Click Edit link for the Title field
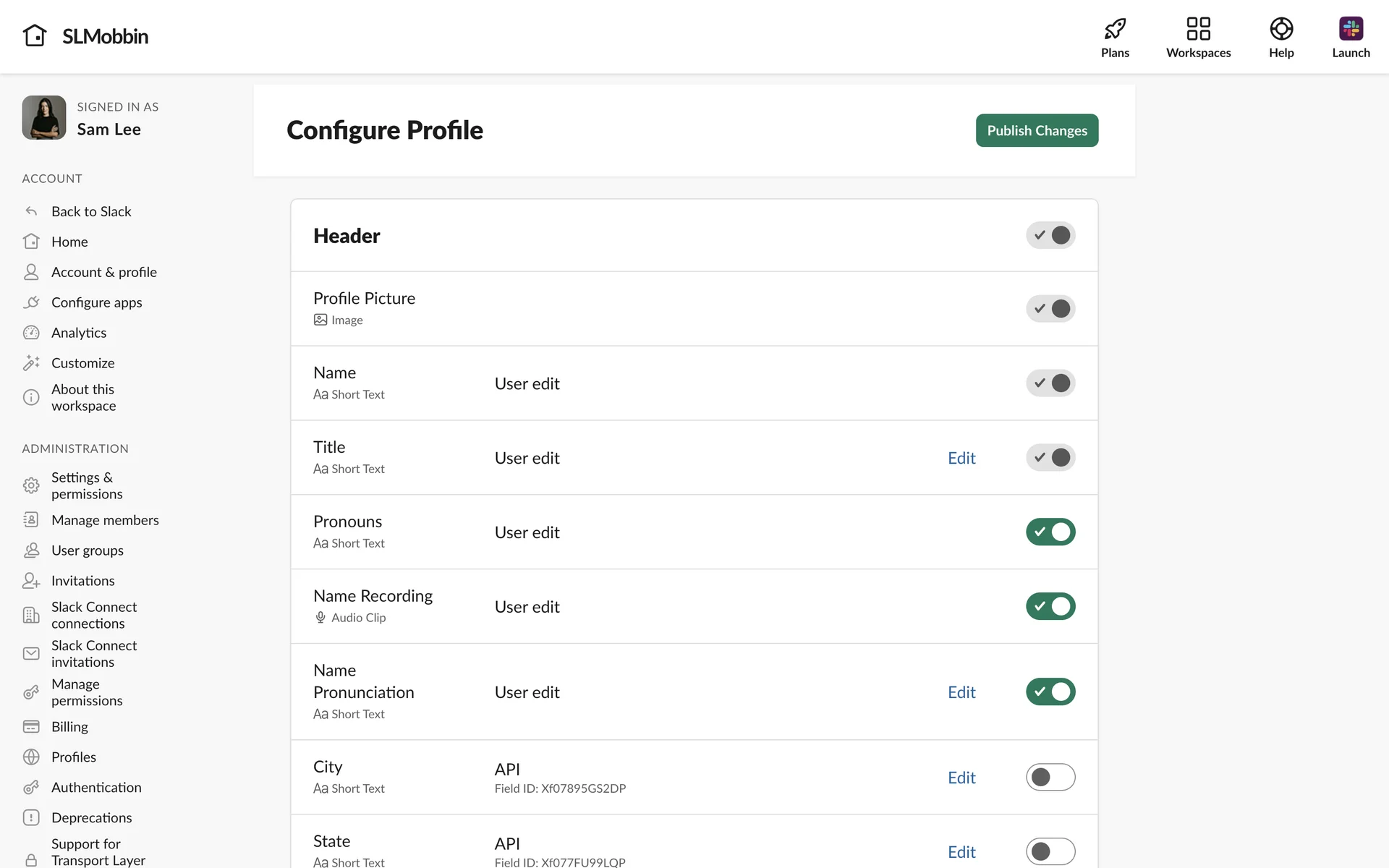The height and width of the screenshot is (868, 1389). (961, 458)
